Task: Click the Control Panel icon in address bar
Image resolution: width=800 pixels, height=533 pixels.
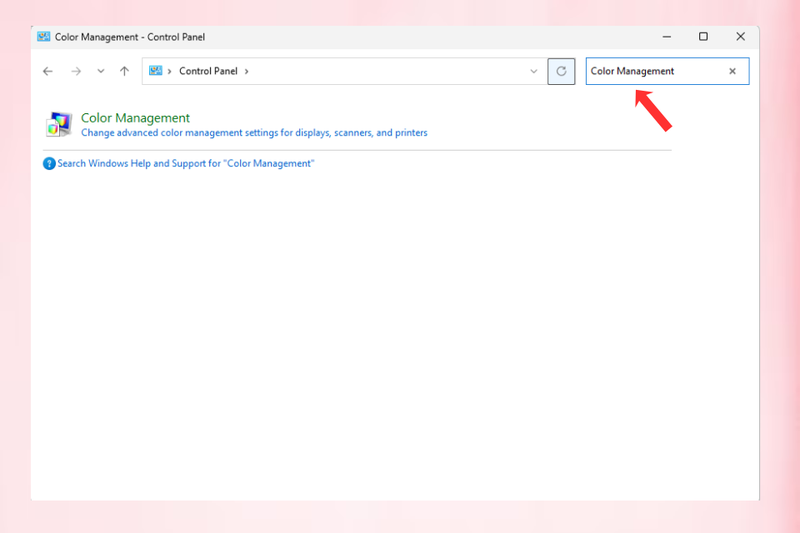Action: (x=156, y=71)
